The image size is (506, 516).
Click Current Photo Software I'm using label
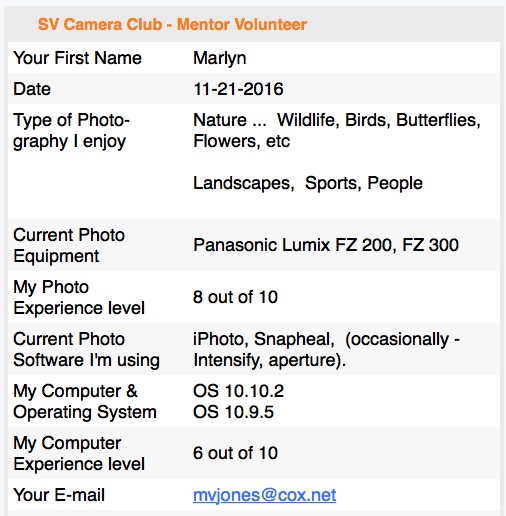tap(86, 349)
